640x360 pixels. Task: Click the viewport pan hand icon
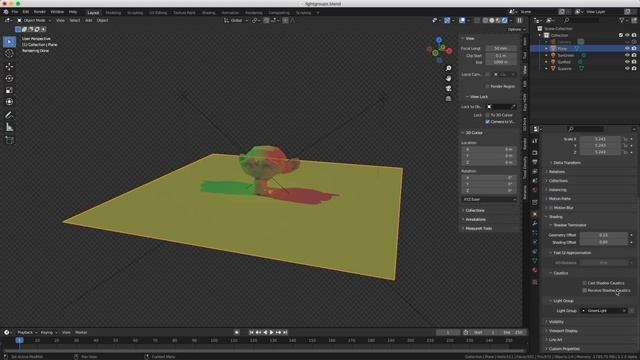[x=449, y=78]
